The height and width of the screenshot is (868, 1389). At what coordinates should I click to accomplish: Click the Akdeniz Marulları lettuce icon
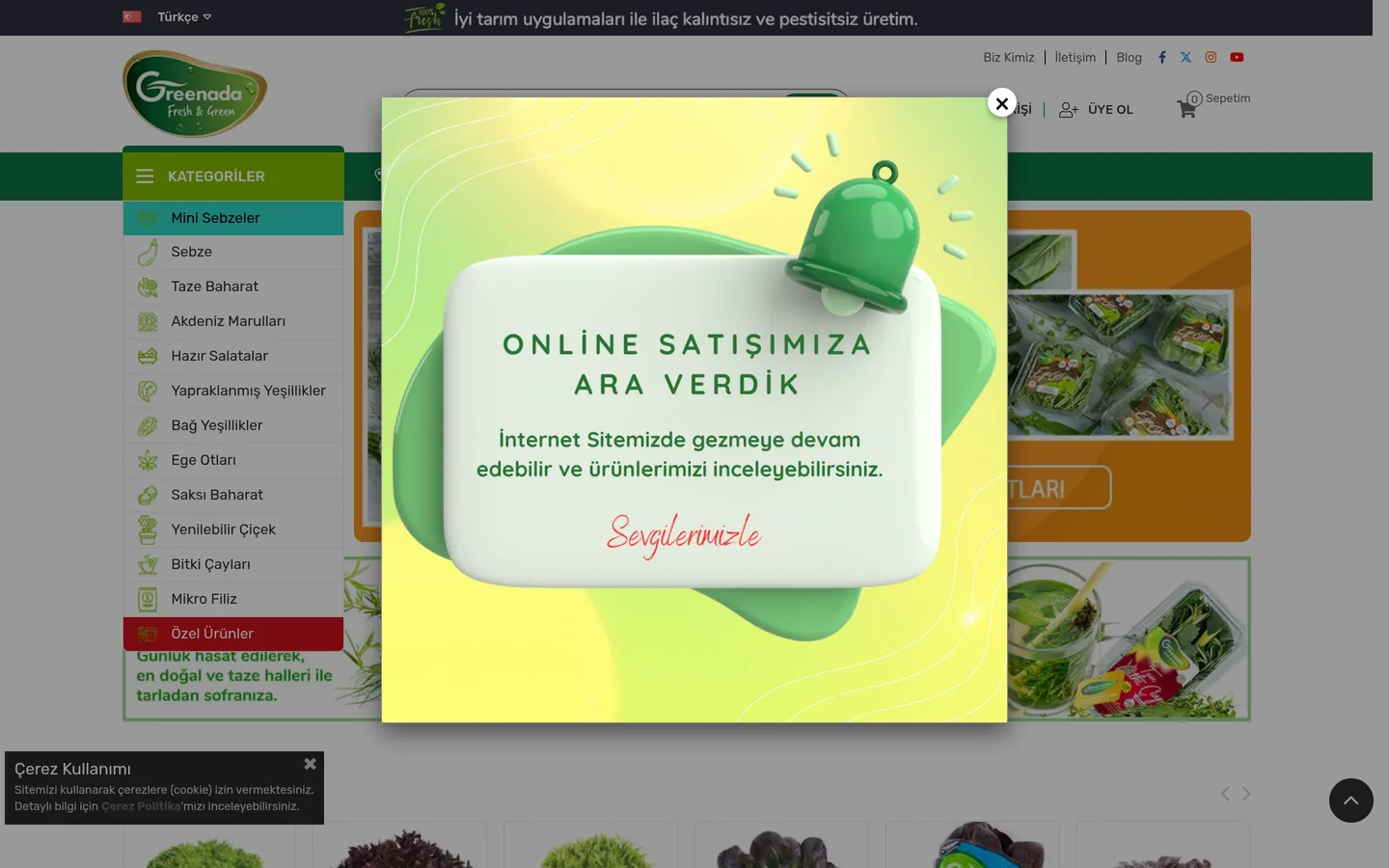pos(148,321)
